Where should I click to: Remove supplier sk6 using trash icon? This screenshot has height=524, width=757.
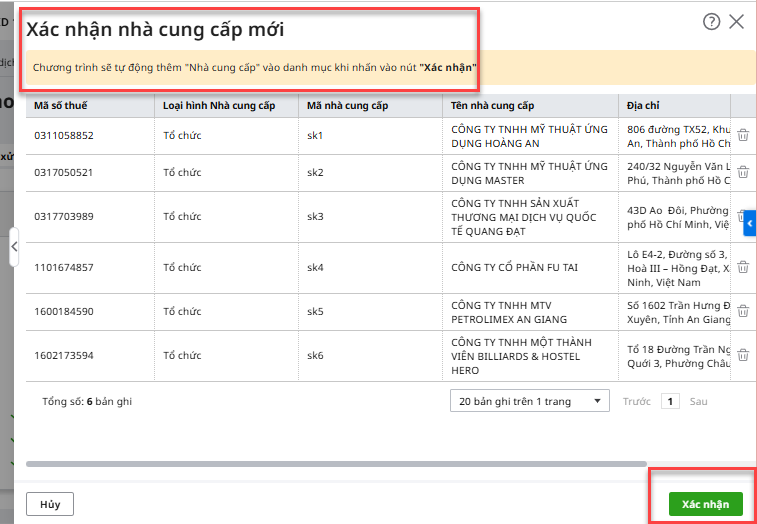743,355
